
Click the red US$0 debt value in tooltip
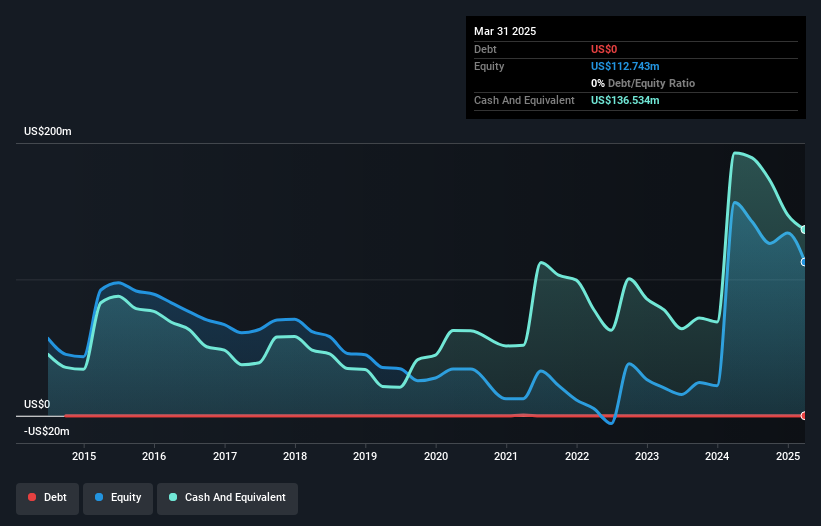(x=604, y=49)
